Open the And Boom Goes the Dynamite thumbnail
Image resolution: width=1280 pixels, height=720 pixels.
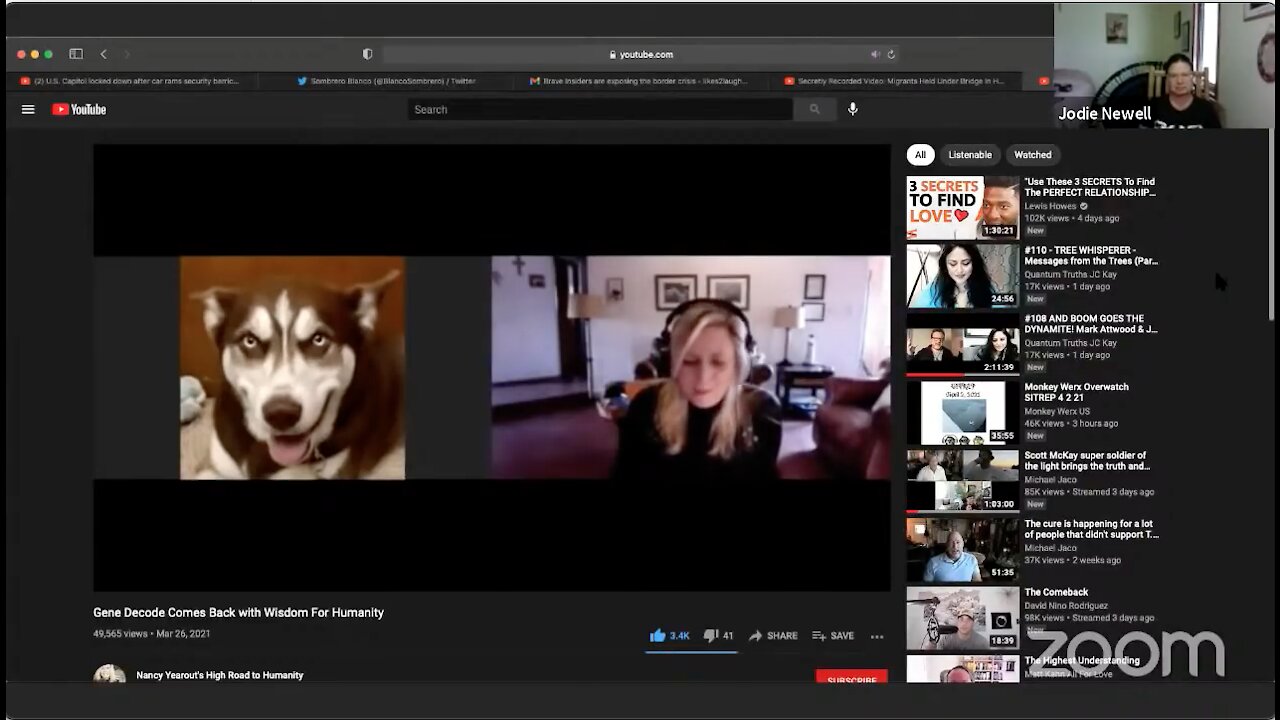click(963, 345)
